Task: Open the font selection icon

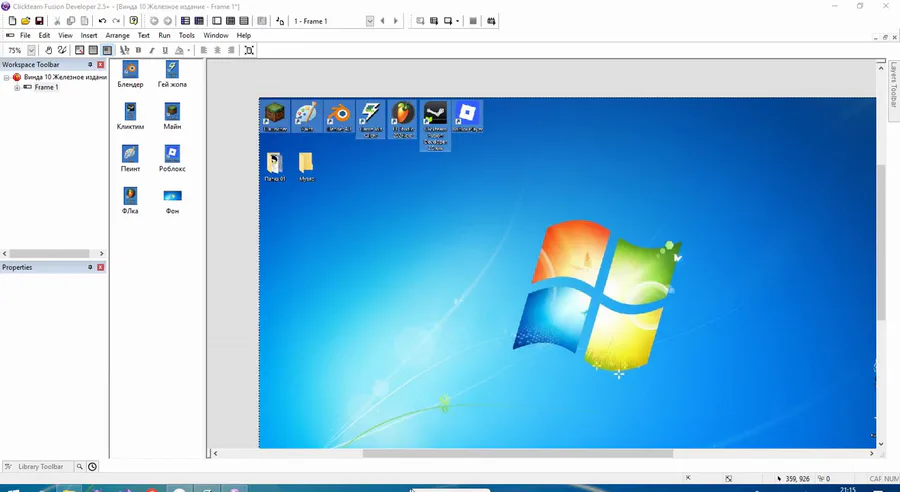Action: pos(125,50)
